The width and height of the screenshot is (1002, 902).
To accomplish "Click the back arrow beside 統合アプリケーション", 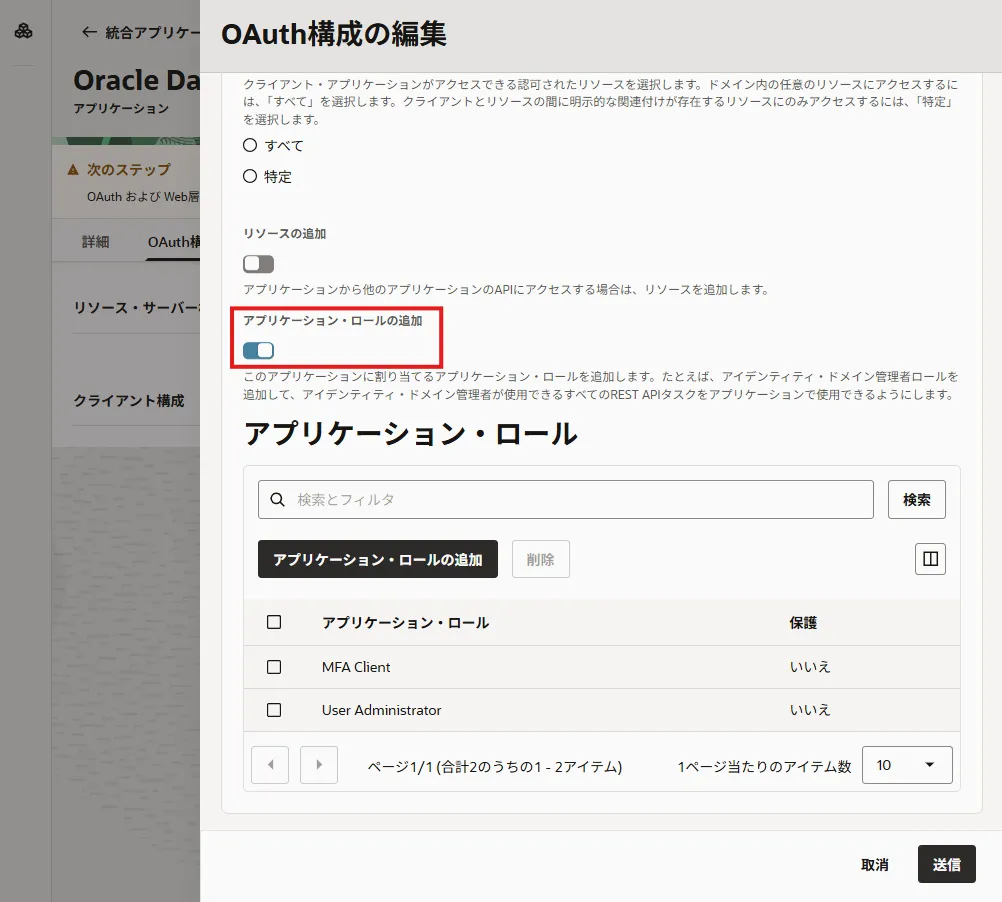I will click(x=89, y=31).
